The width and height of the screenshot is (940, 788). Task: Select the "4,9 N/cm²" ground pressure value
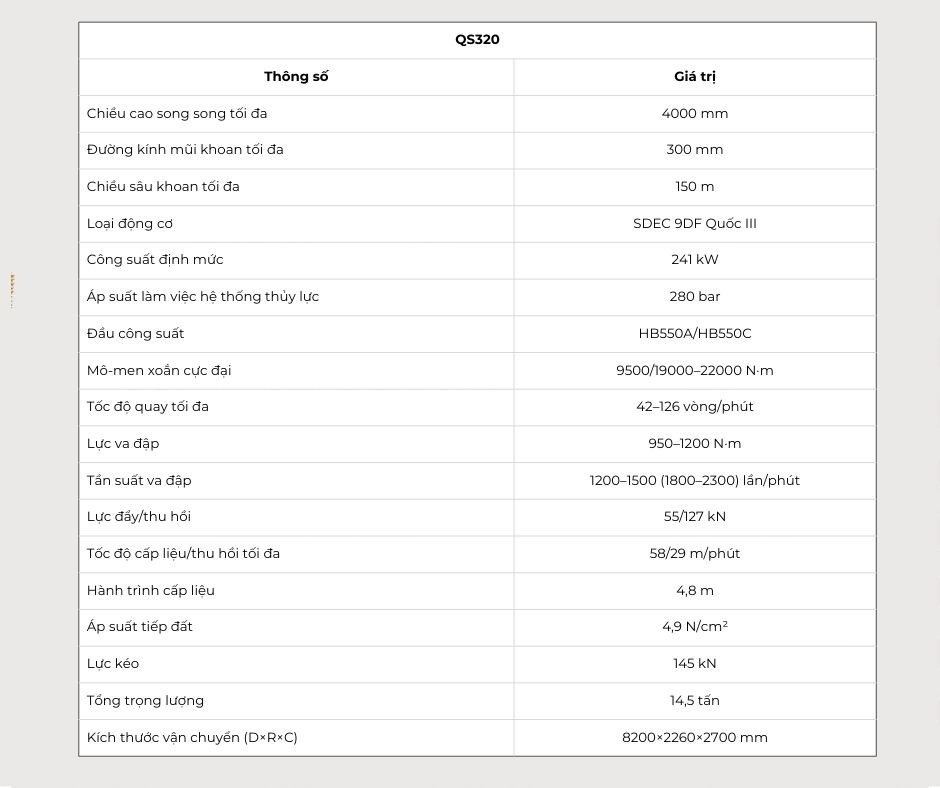pos(694,627)
